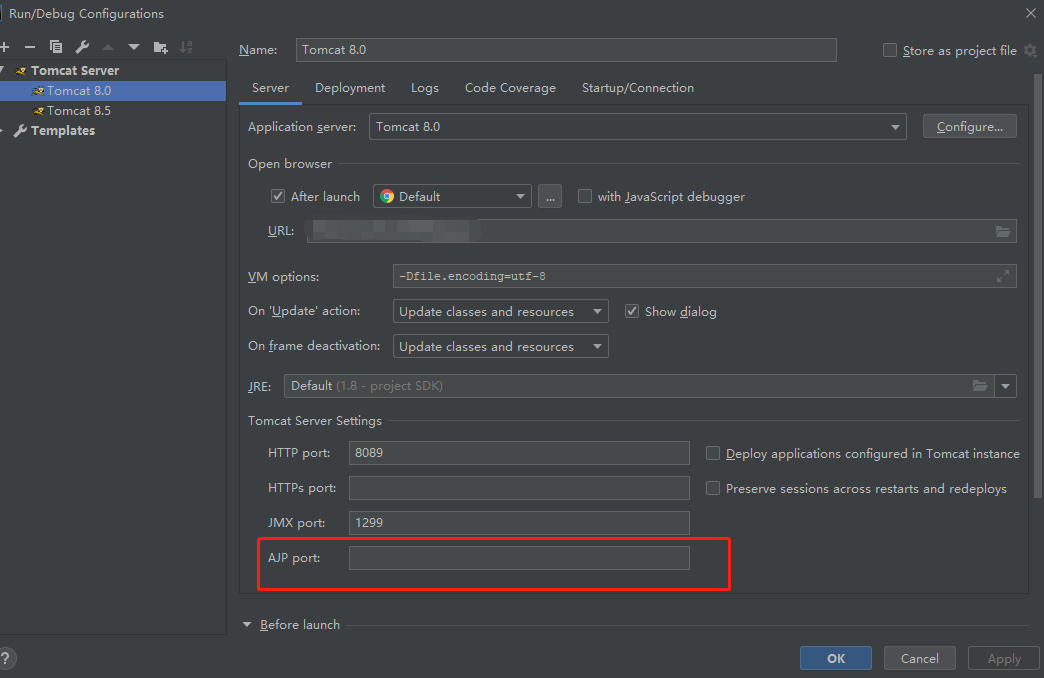Select Templates in tree
The width and height of the screenshot is (1044, 678).
pyautogui.click(x=63, y=131)
